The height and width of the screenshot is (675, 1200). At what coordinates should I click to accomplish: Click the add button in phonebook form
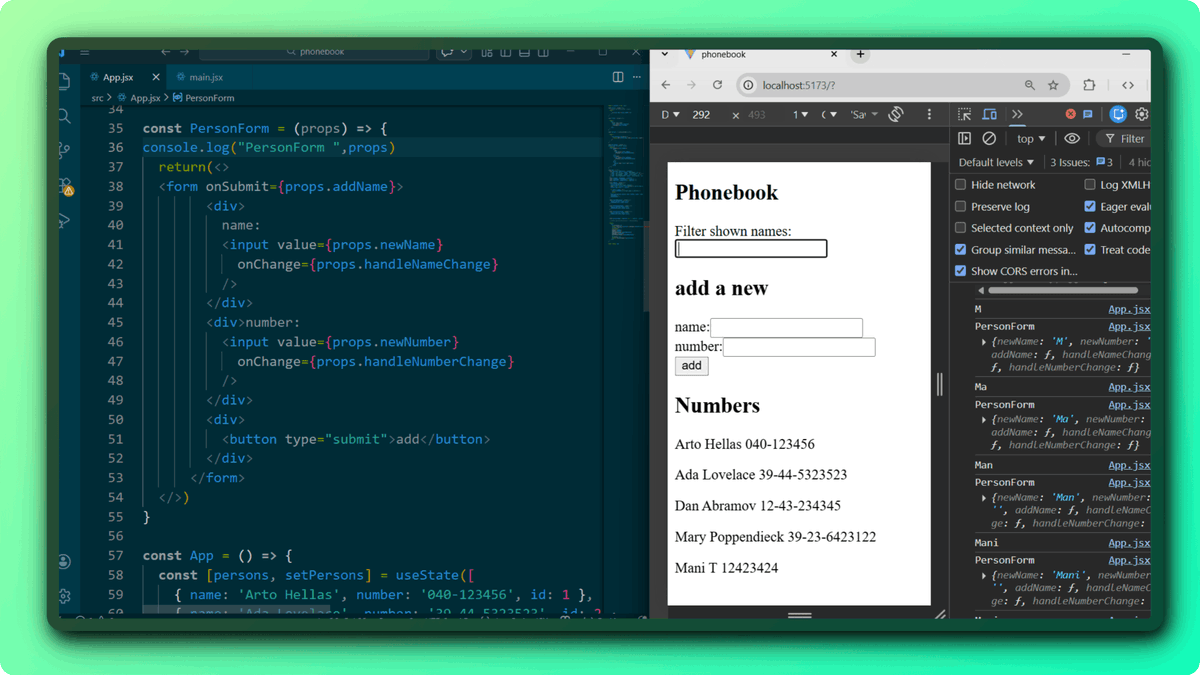691,366
